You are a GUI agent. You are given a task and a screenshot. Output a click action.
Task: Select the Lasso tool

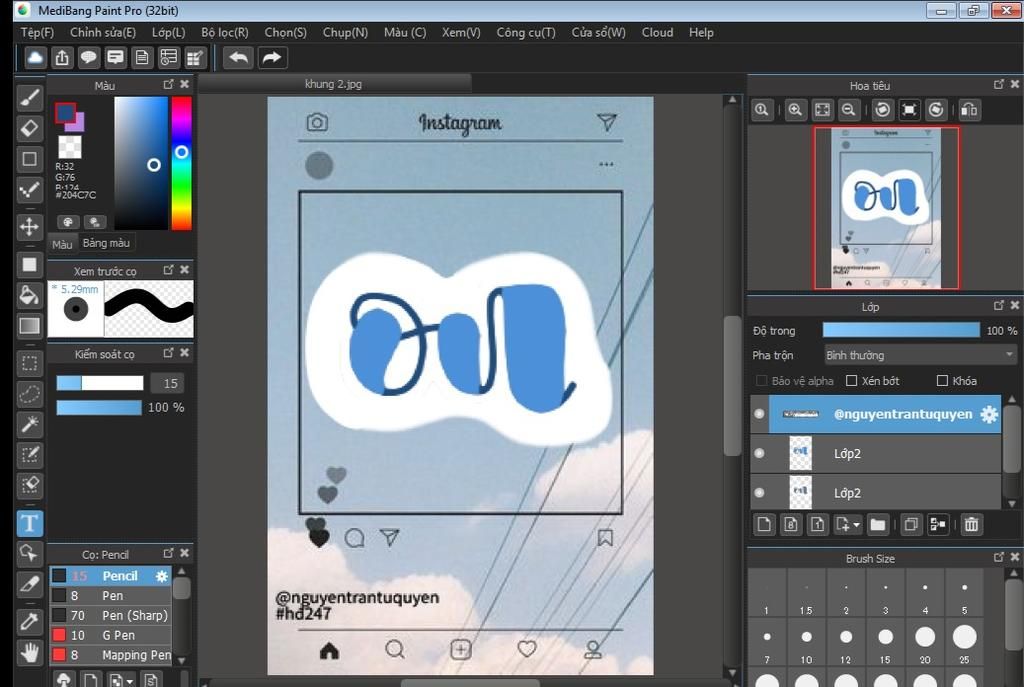tap(29, 394)
